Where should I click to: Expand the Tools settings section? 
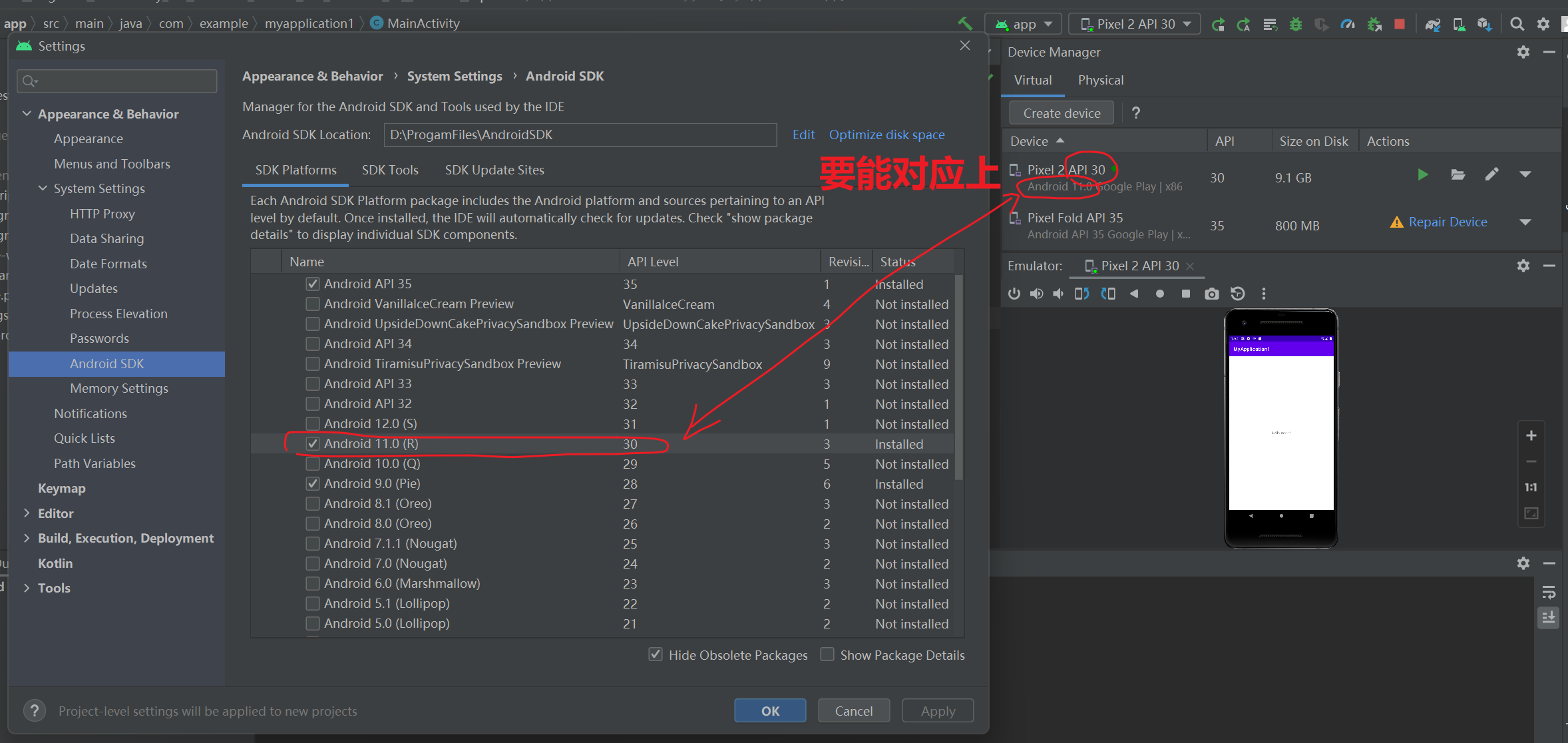pos(27,588)
